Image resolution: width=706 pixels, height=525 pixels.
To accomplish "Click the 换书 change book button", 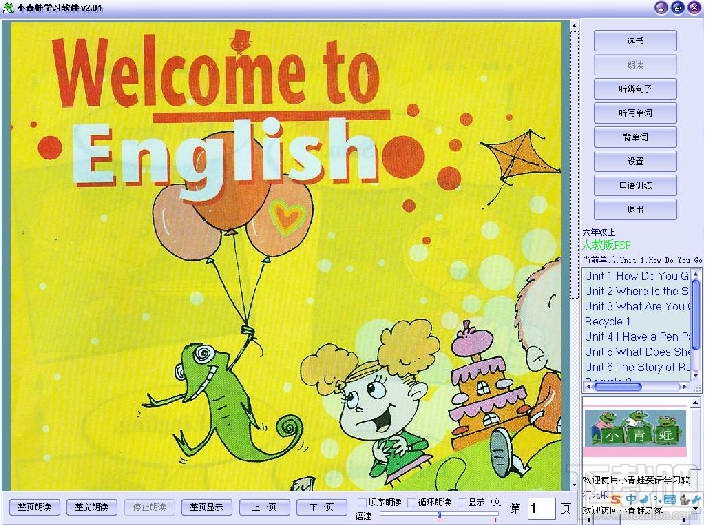I will click(x=635, y=209).
